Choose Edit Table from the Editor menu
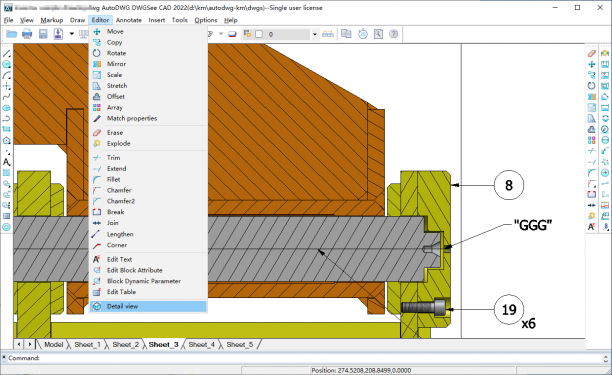 148,292
